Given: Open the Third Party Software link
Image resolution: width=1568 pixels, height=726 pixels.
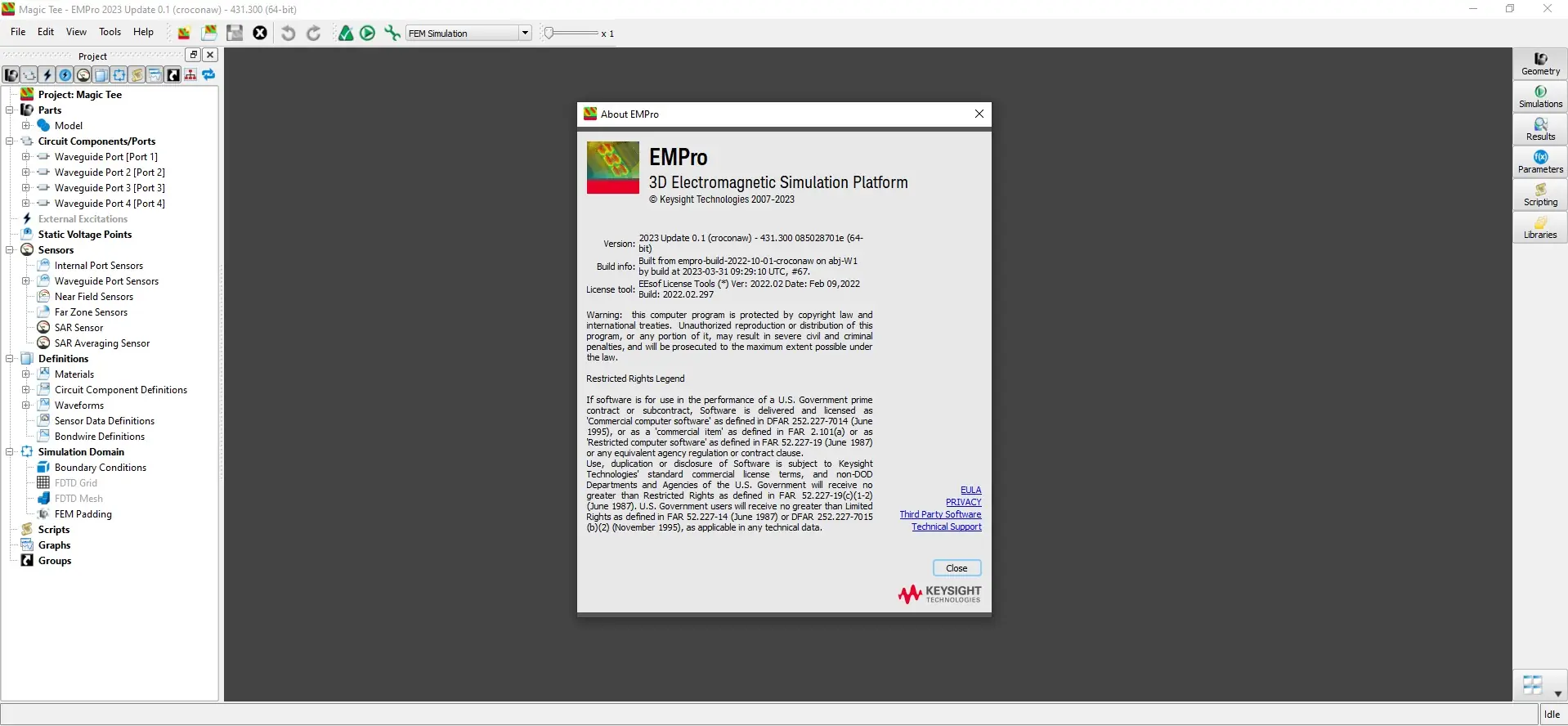Looking at the screenshot, I should tap(941, 514).
